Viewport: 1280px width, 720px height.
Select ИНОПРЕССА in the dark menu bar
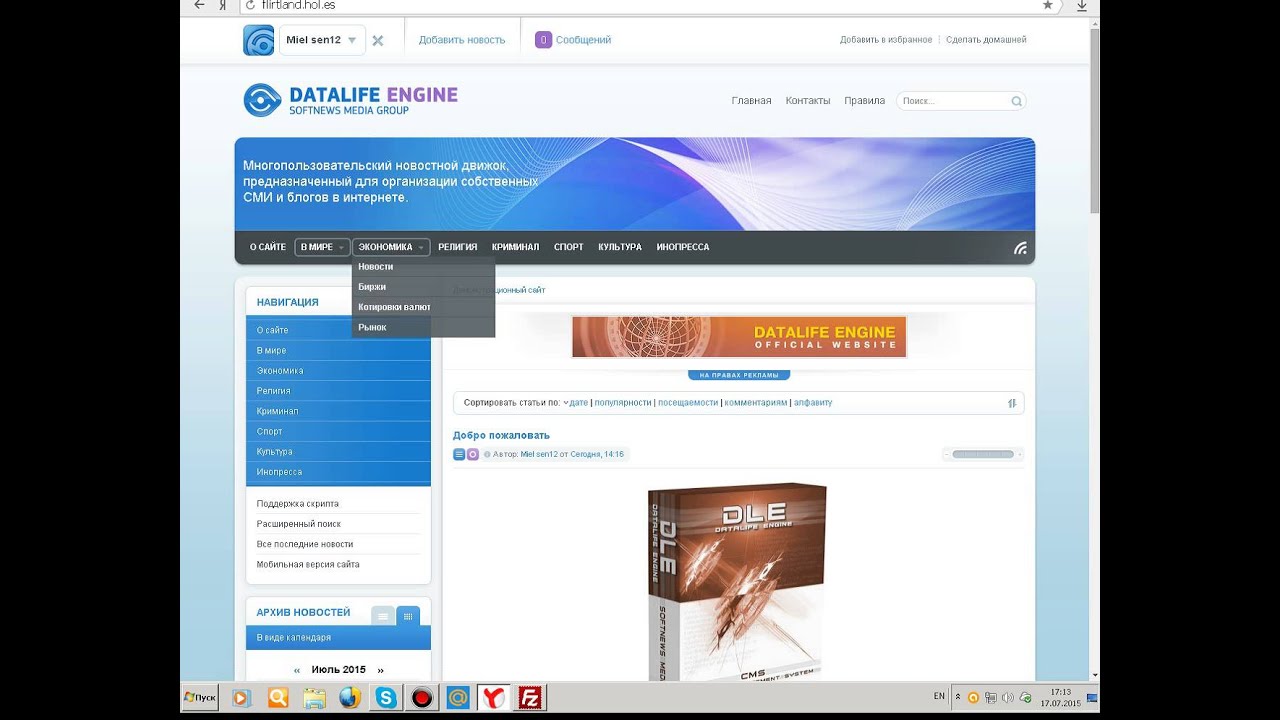pos(683,247)
